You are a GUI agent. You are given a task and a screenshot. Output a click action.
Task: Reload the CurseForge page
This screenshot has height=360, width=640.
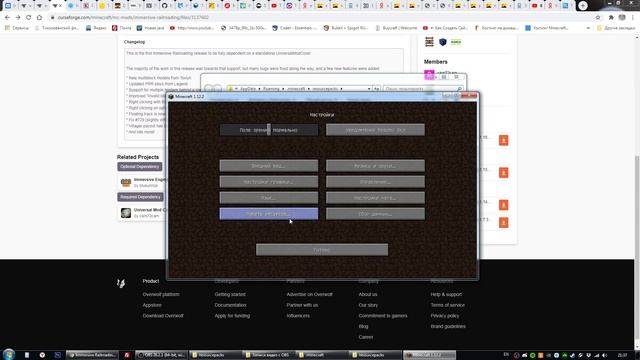point(29,18)
